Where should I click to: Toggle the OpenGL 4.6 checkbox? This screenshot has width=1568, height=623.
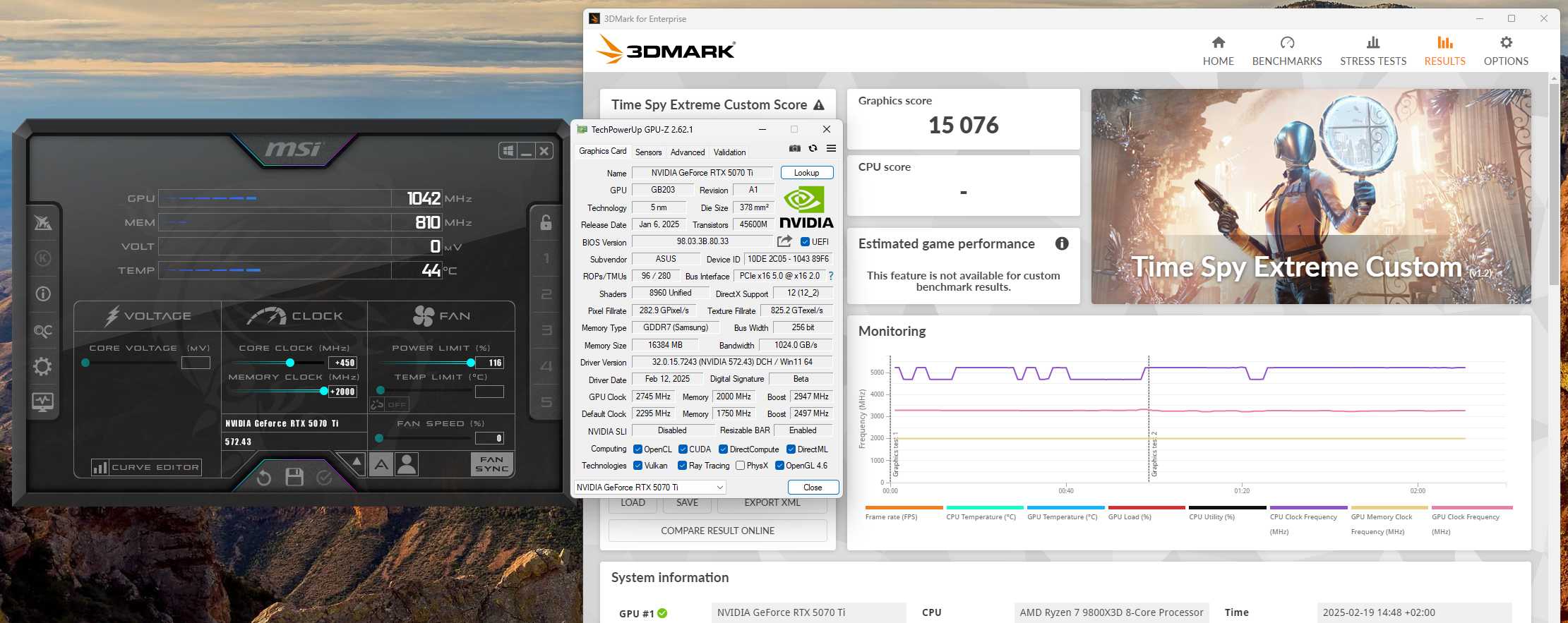tap(779, 466)
